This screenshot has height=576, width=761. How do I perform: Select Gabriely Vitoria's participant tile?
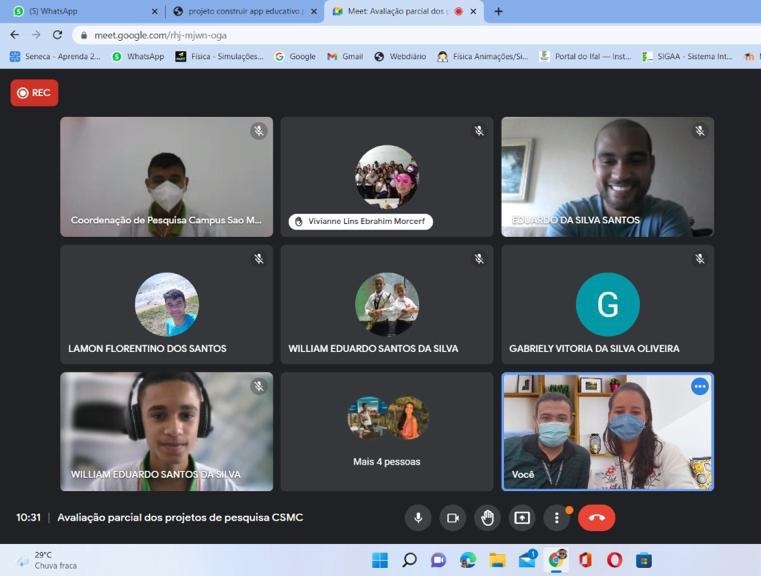(x=607, y=305)
